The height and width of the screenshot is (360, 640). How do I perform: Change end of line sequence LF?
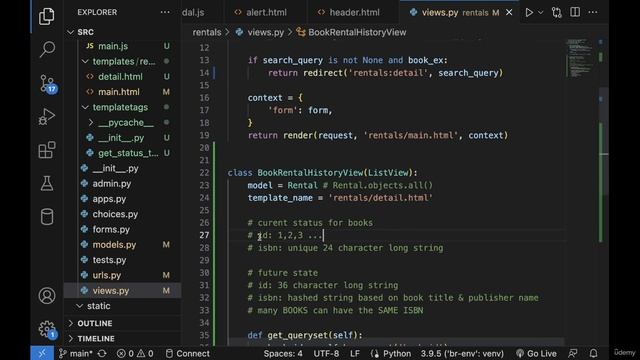tap(355, 353)
